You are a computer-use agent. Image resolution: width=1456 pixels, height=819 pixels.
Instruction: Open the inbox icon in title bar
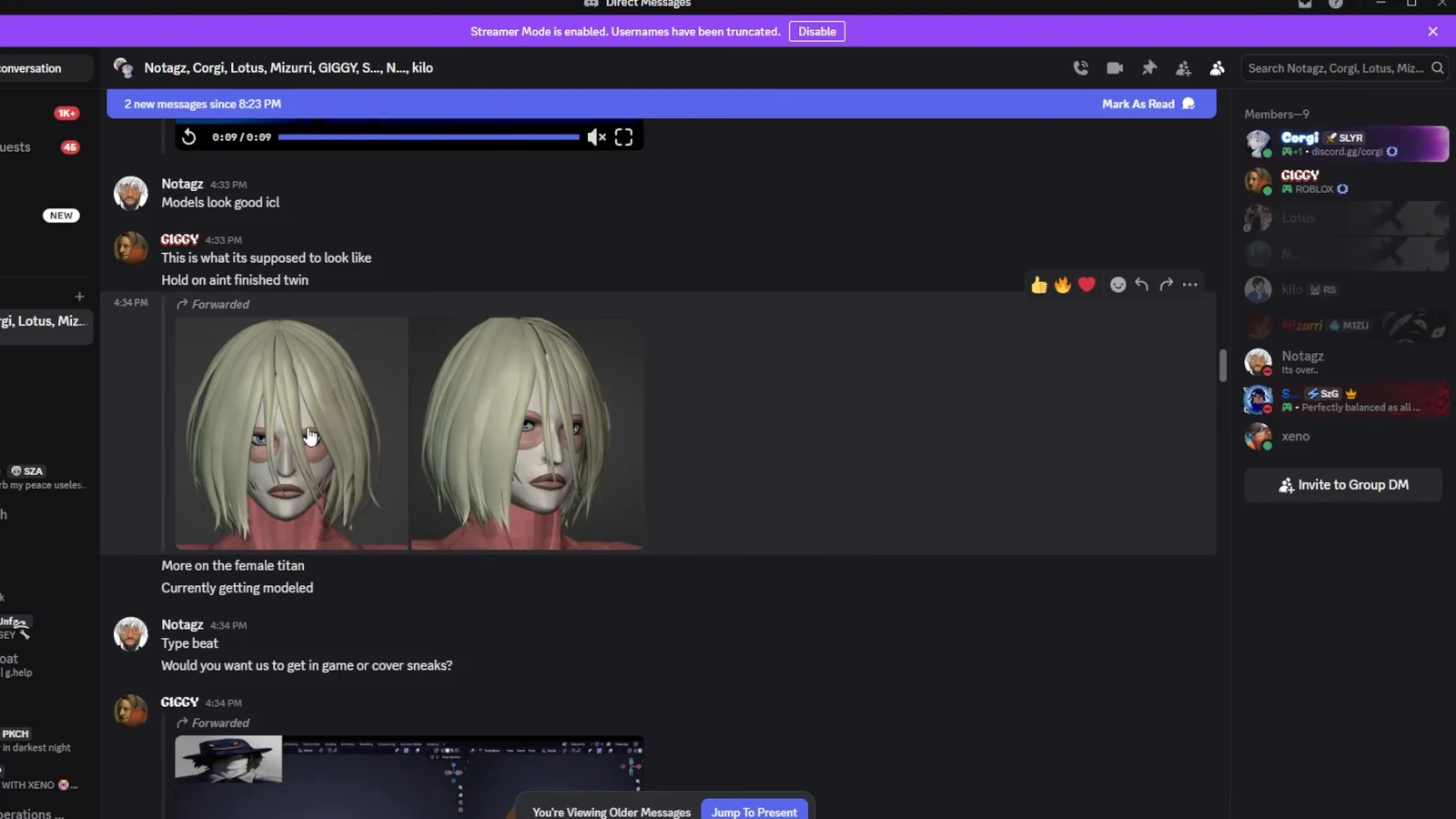1304,5
